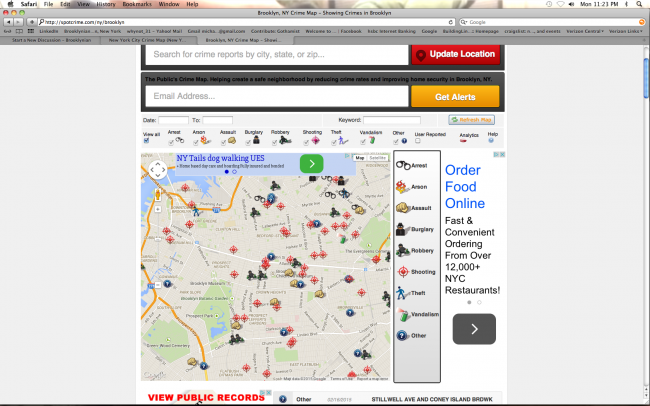Click the Update Location button

click(456, 54)
